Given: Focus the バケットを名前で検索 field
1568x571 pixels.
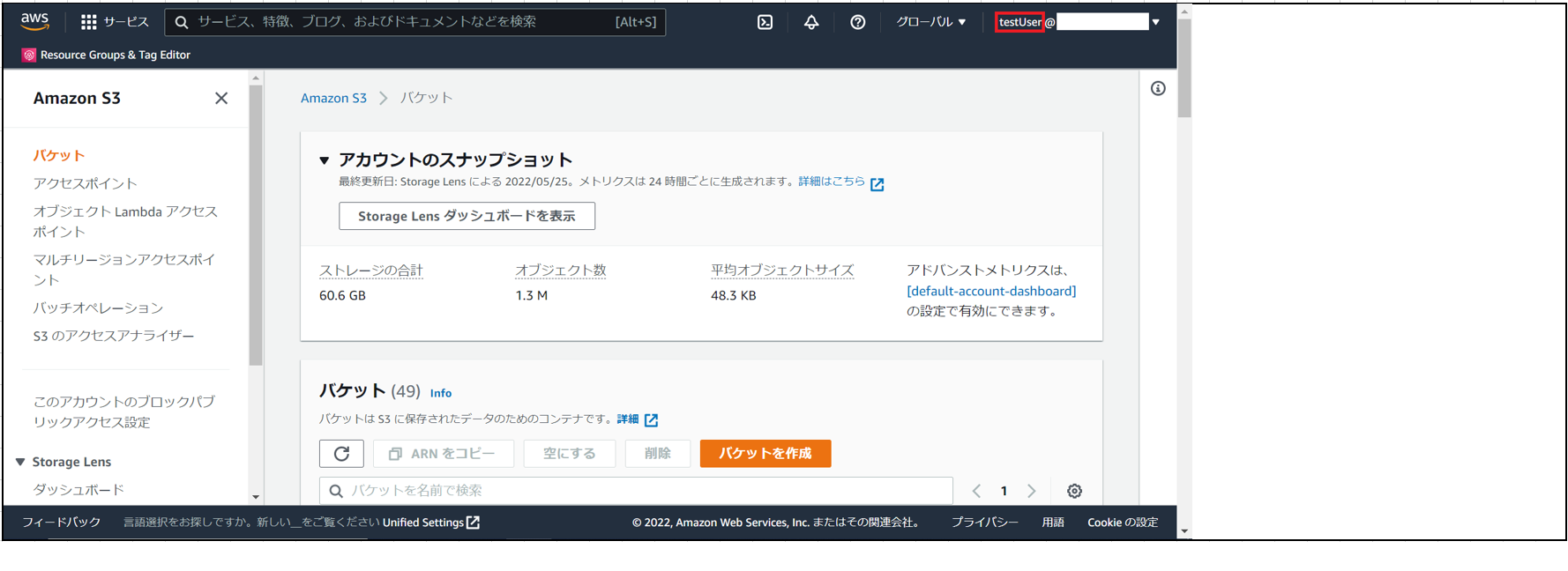Looking at the screenshot, I should pos(636,491).
